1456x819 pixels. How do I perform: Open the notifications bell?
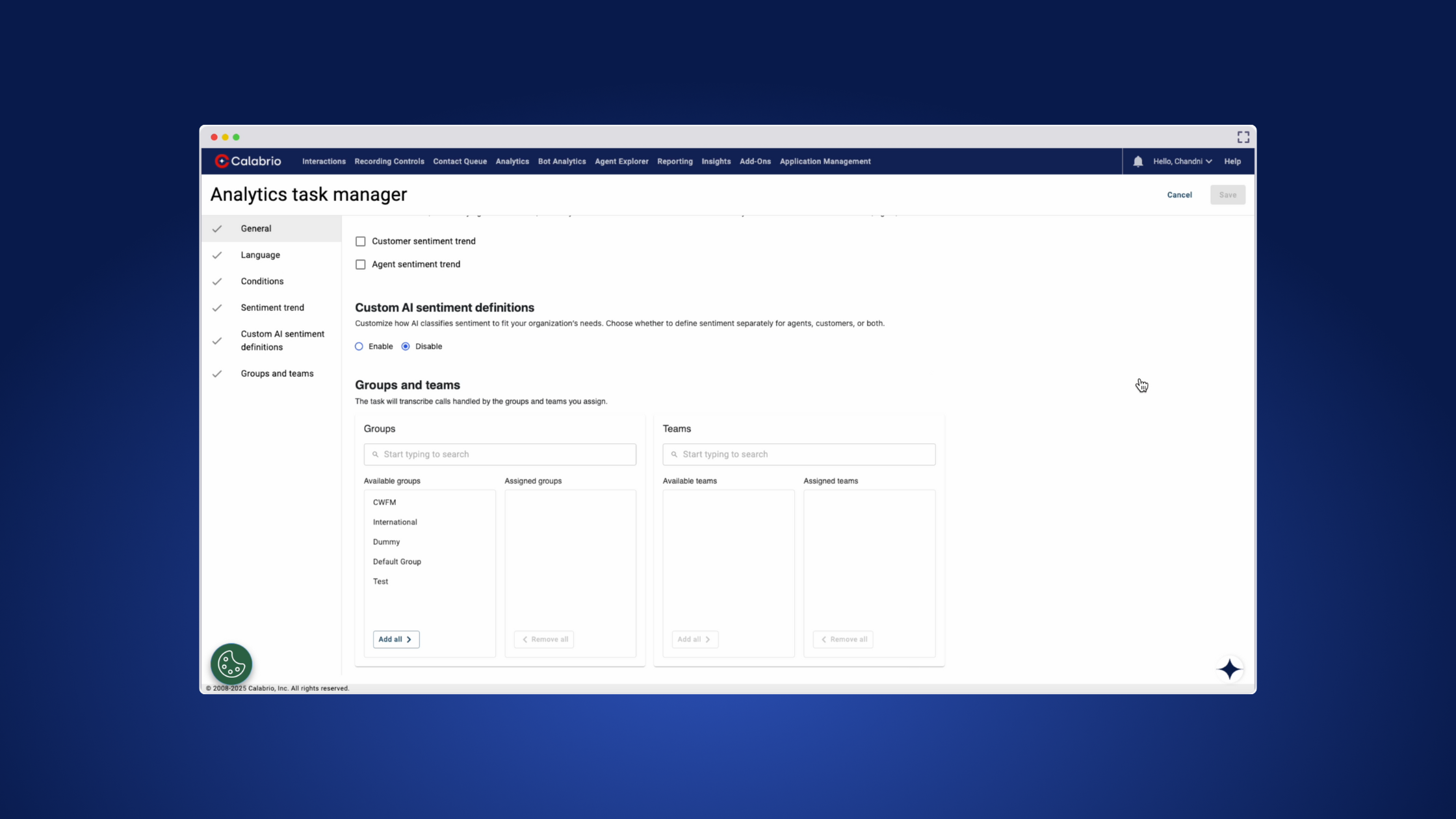pyautogui.click(x=1137, y=162)
